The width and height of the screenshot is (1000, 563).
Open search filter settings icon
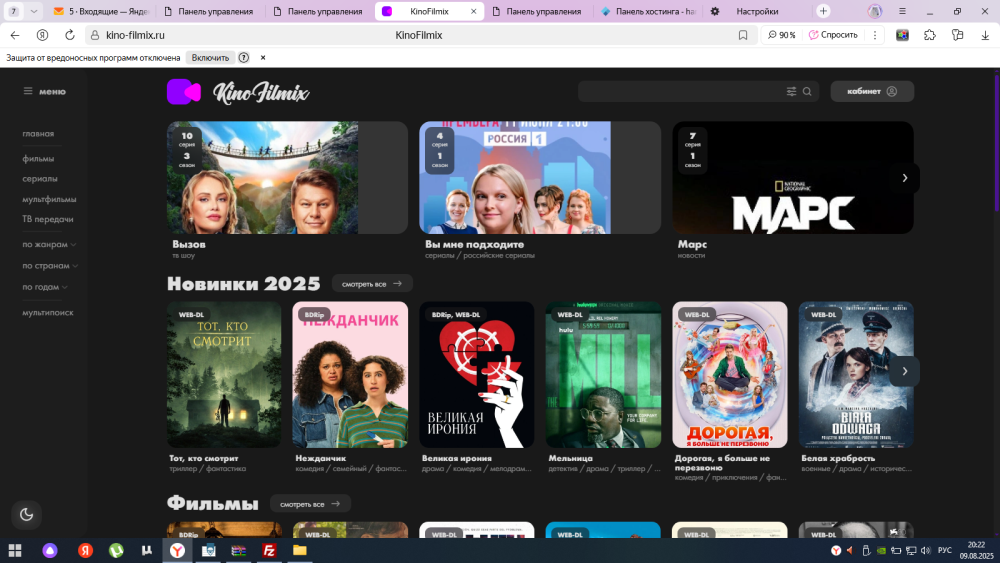pyautogui.click(x=791, y=91)
